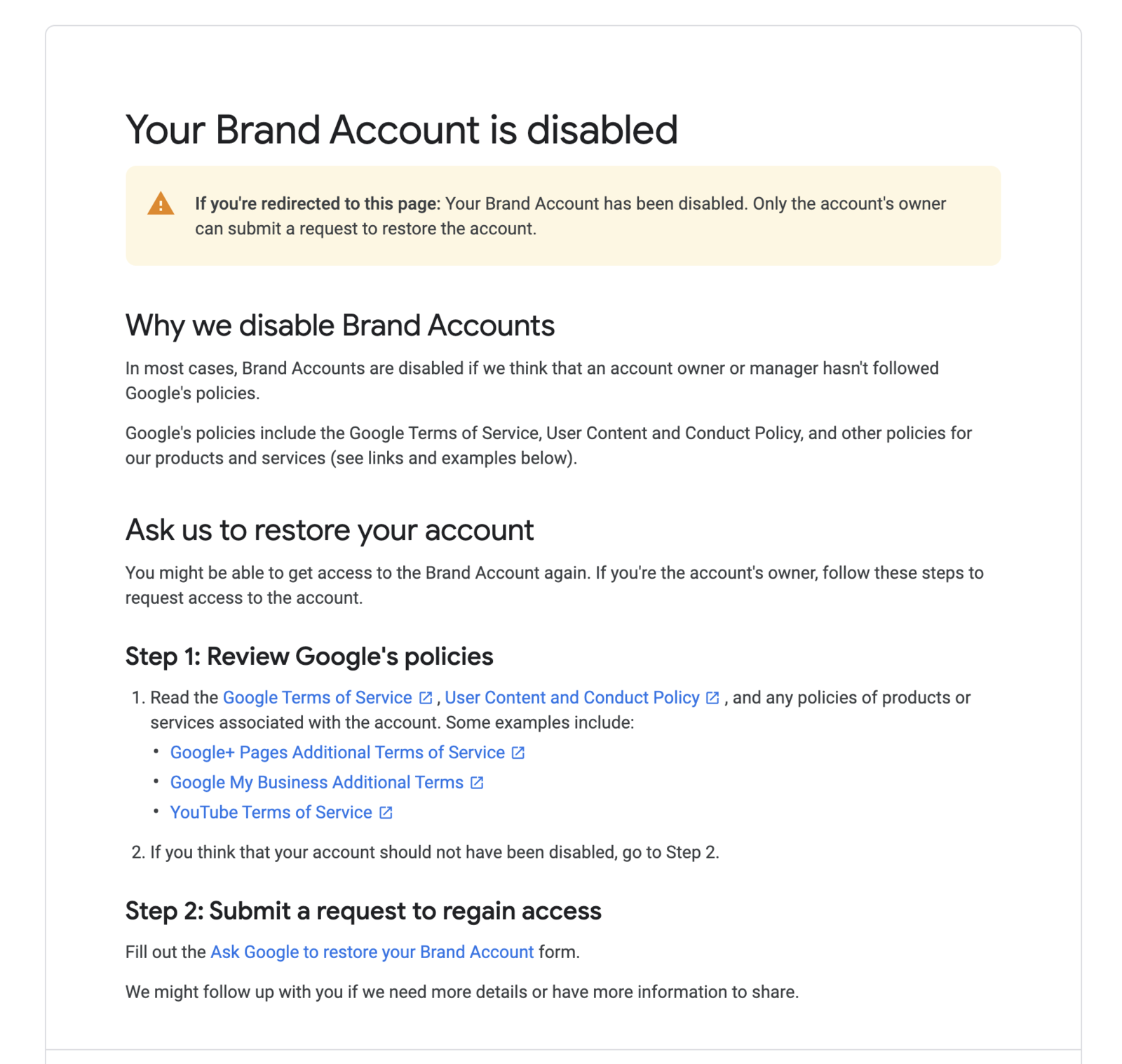Open YouTube Terms of Service link
Screen dimensions: 1122x1064
[x=271, y=812]
